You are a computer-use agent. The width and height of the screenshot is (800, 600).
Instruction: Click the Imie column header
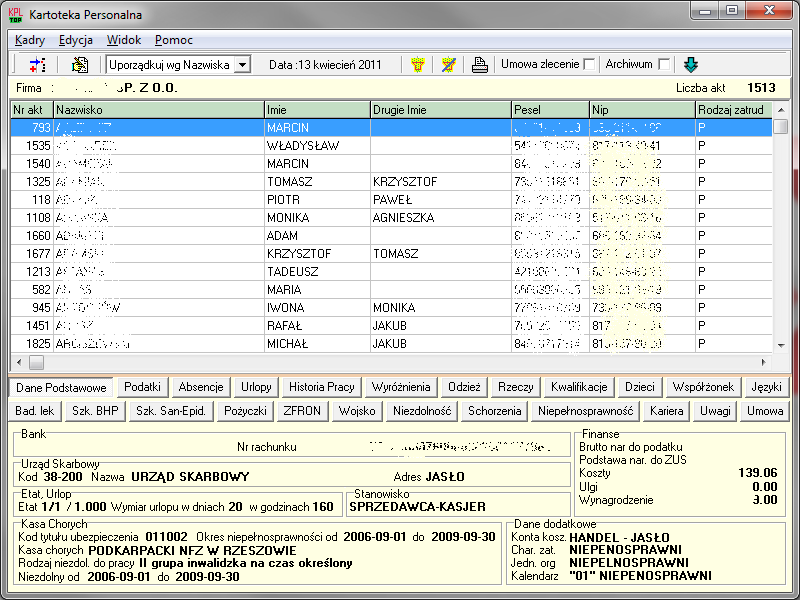317,110
